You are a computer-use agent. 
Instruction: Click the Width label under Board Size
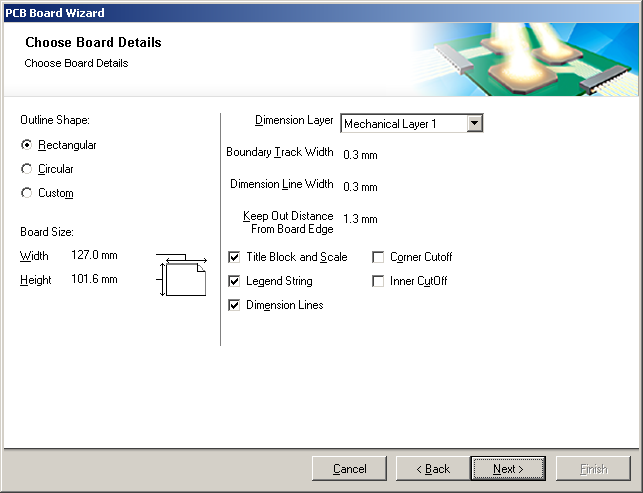[34, 256]
